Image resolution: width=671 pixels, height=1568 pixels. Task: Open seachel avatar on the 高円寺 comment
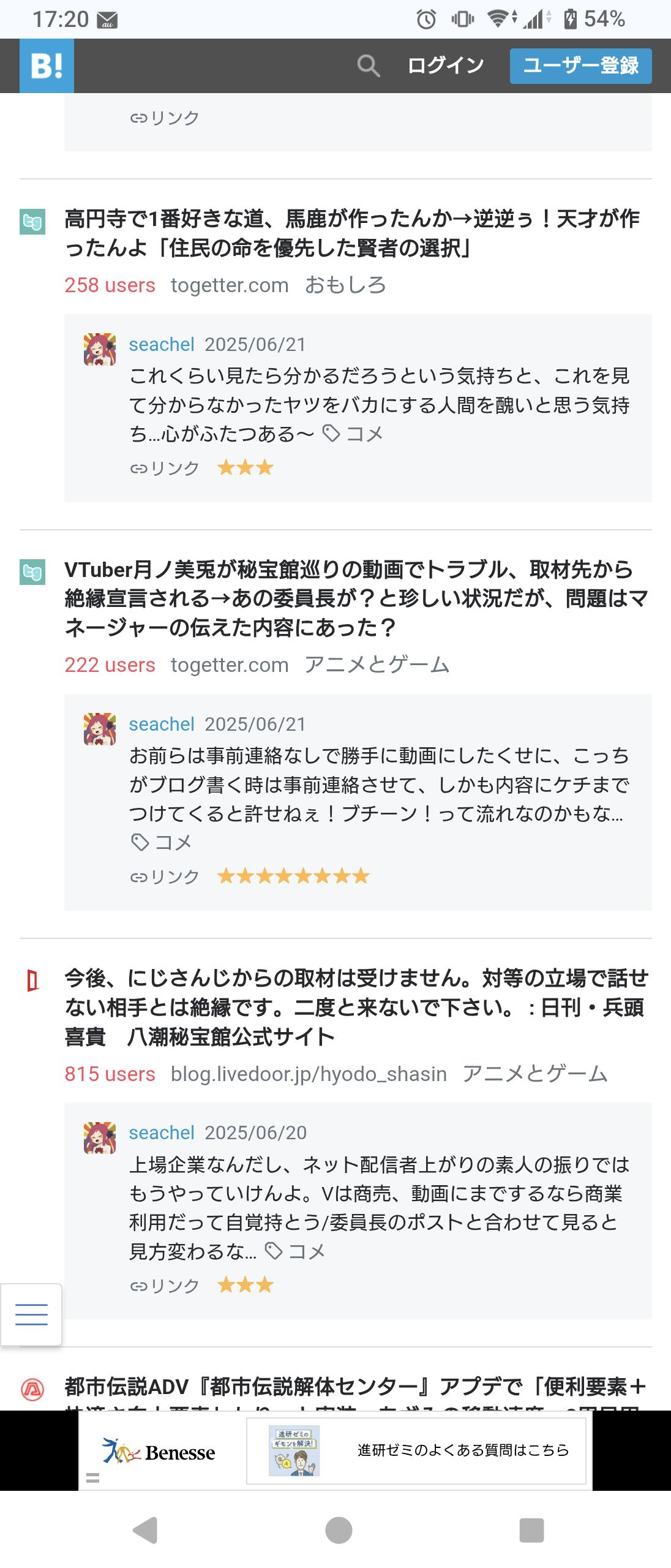[100, 349]
